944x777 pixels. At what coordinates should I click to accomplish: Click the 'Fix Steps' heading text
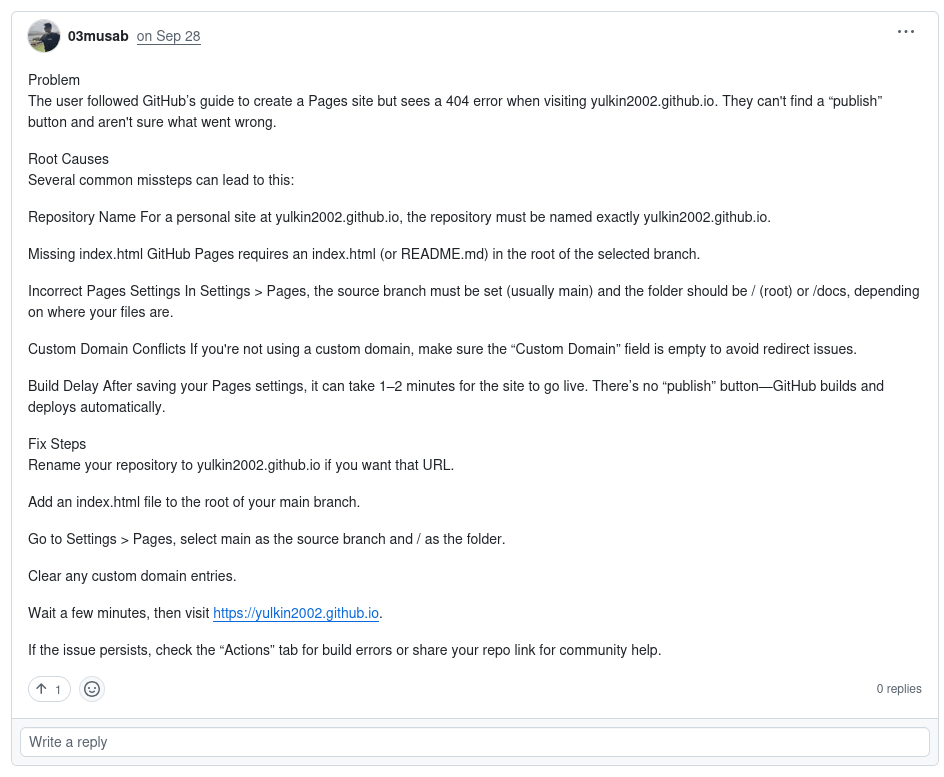(x=57, y=444)
